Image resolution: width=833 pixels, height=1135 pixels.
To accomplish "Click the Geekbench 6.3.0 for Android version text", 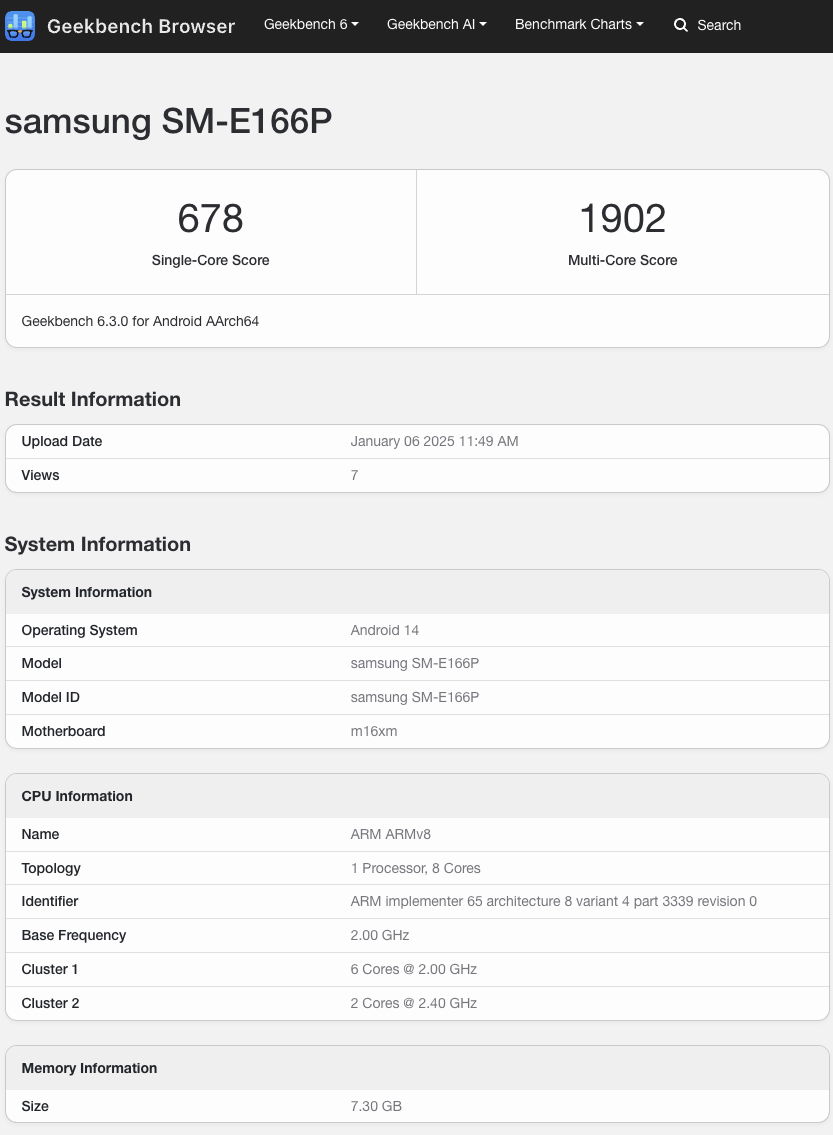I will (140, 321).
